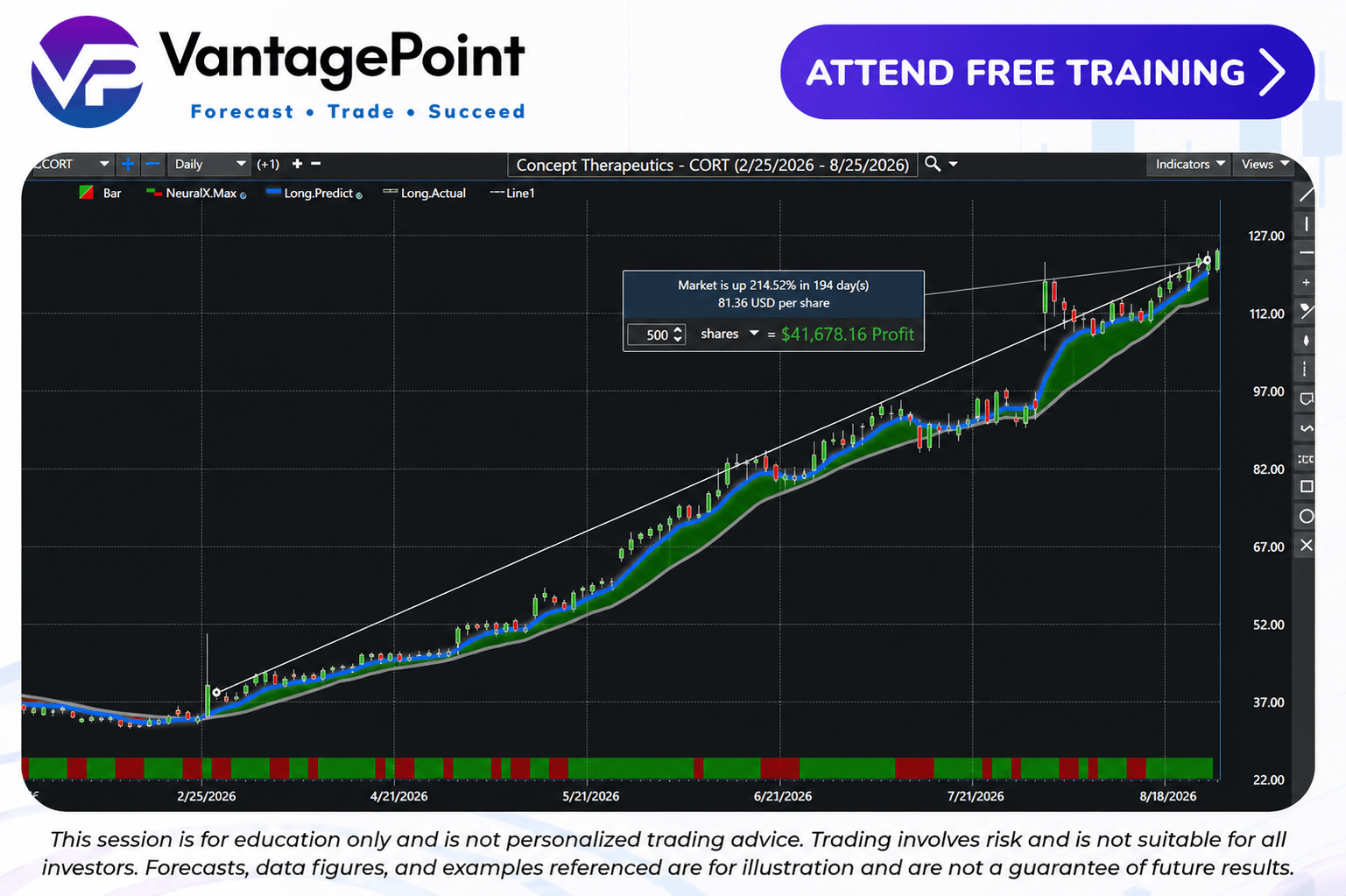Click the 112.00 price axis label
Viewport: 1346px width, 896px height.
(1266, 314)
